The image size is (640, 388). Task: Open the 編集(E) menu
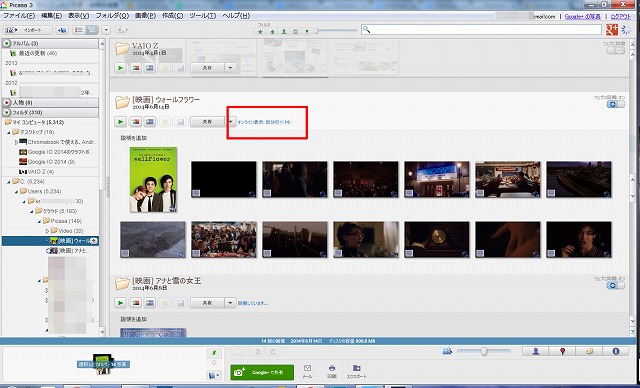tap(51, 16)
